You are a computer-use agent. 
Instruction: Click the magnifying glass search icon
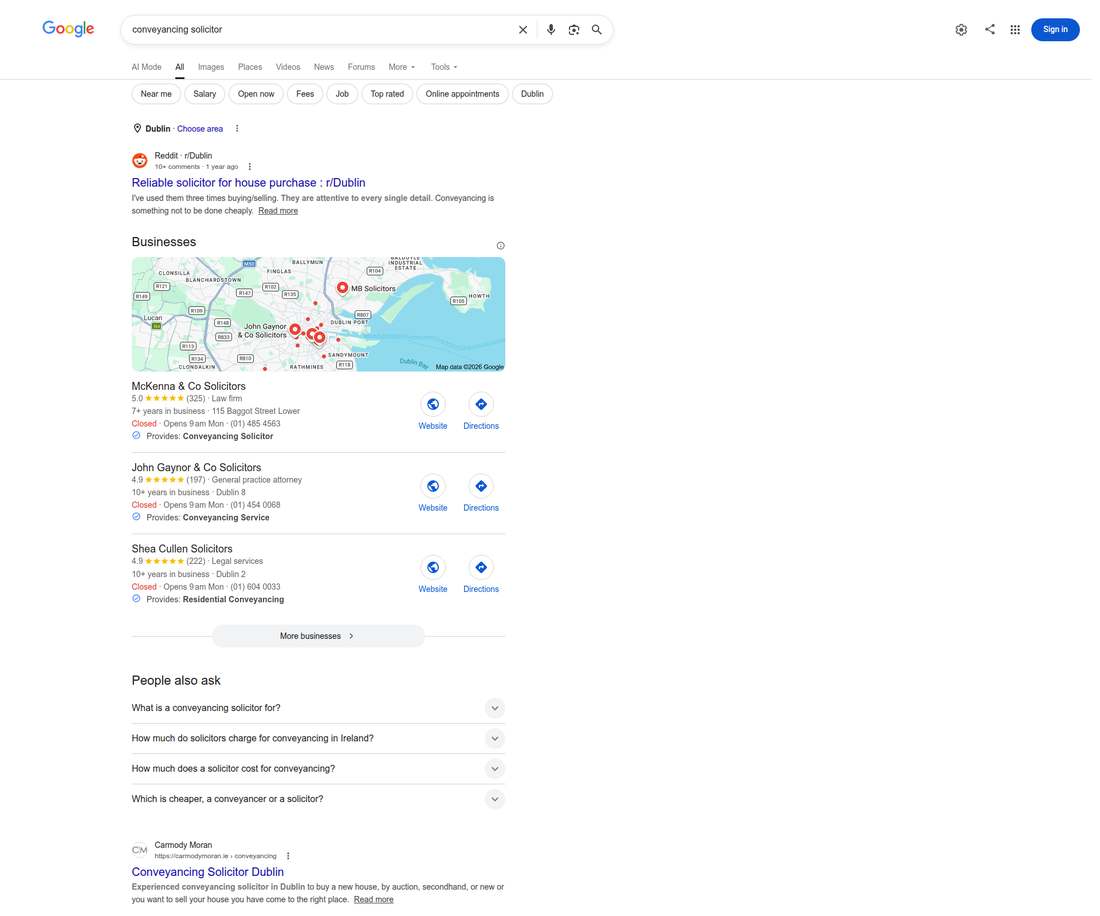tap(596, 29)
